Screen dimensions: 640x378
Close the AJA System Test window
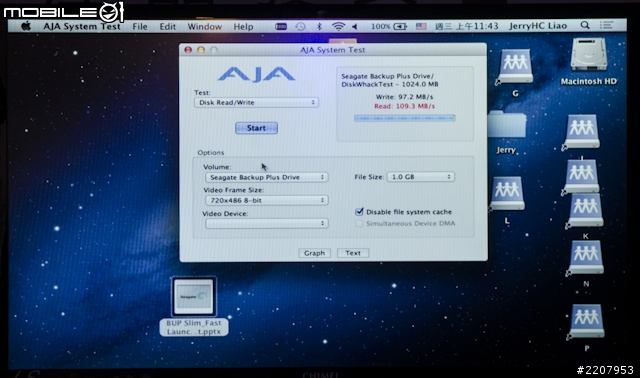(188, 50)
